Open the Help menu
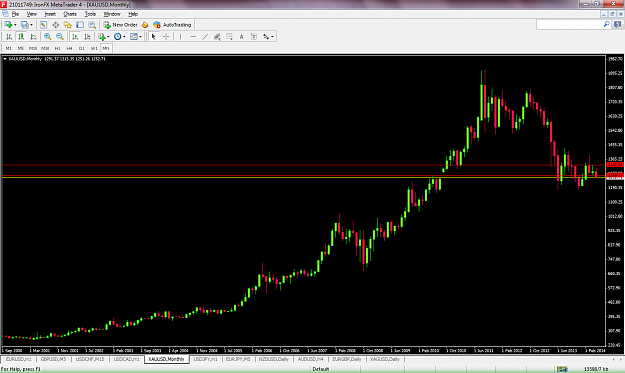625x373 pixels. pos(133,14)
